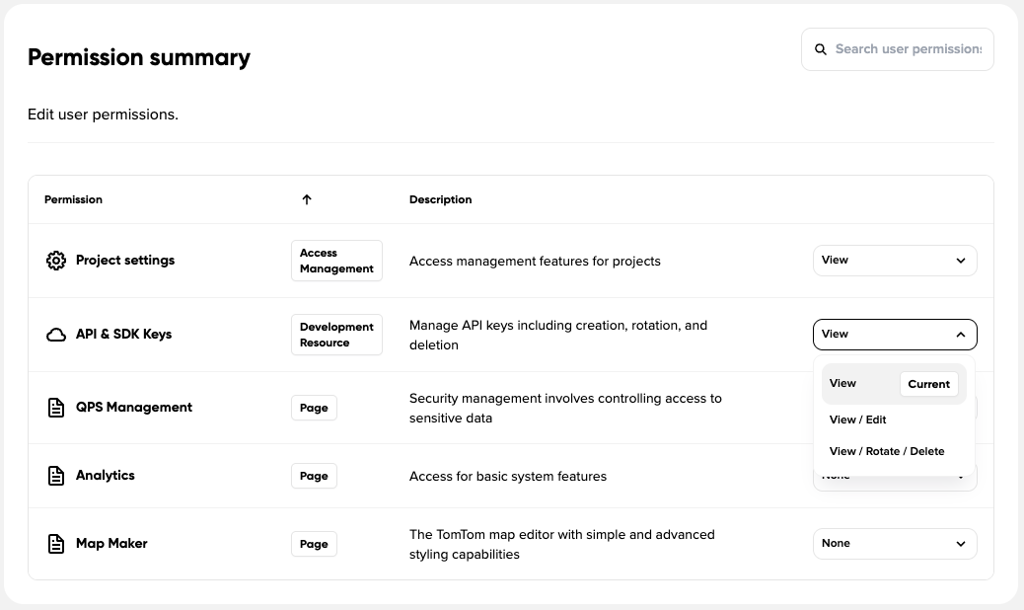Open the Project settings permission dropdown
Viewport: 1024px width, 610px height.
(894, 261)
